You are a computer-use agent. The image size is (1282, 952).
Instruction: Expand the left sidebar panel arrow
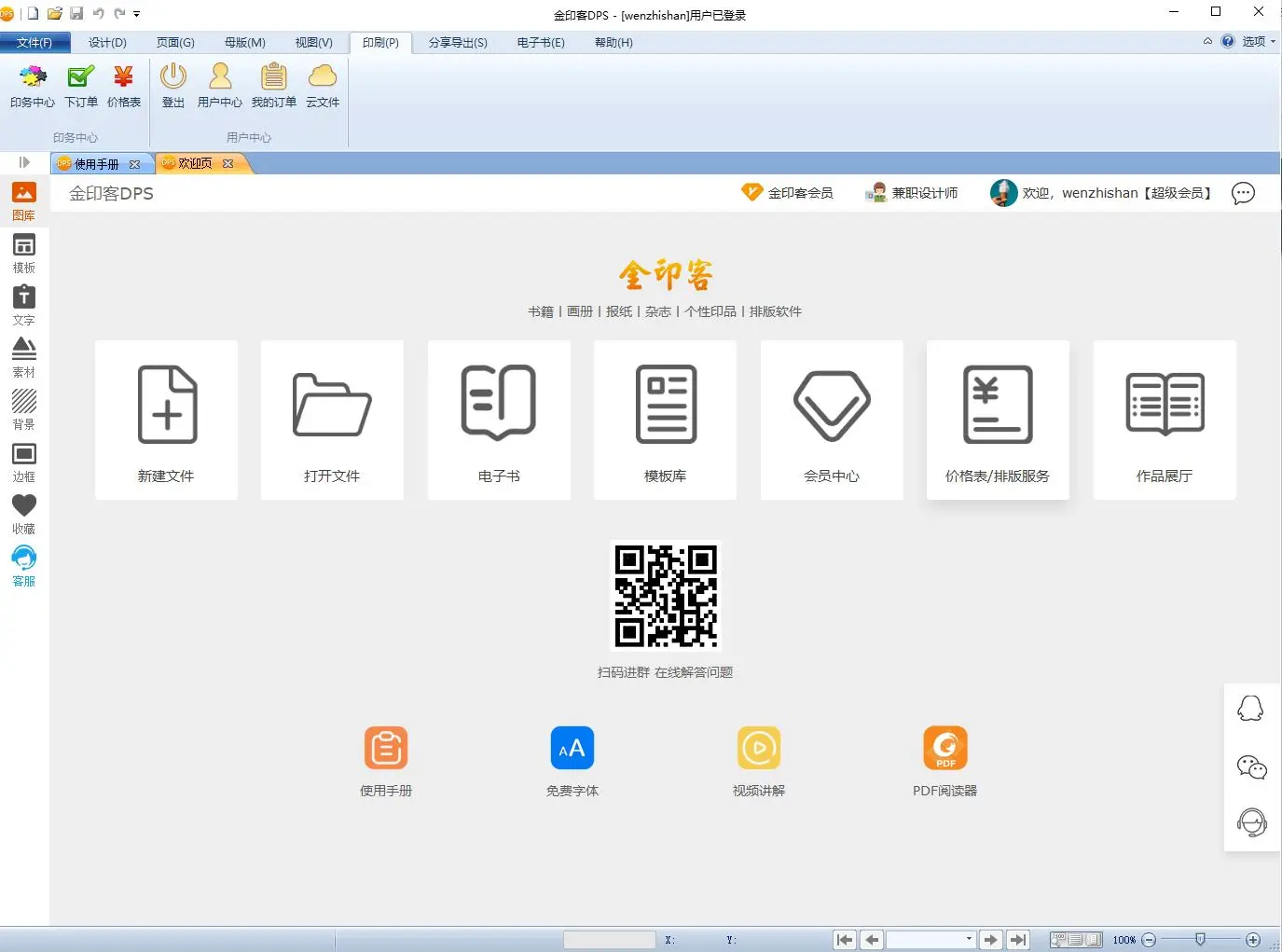coord(24,162)
